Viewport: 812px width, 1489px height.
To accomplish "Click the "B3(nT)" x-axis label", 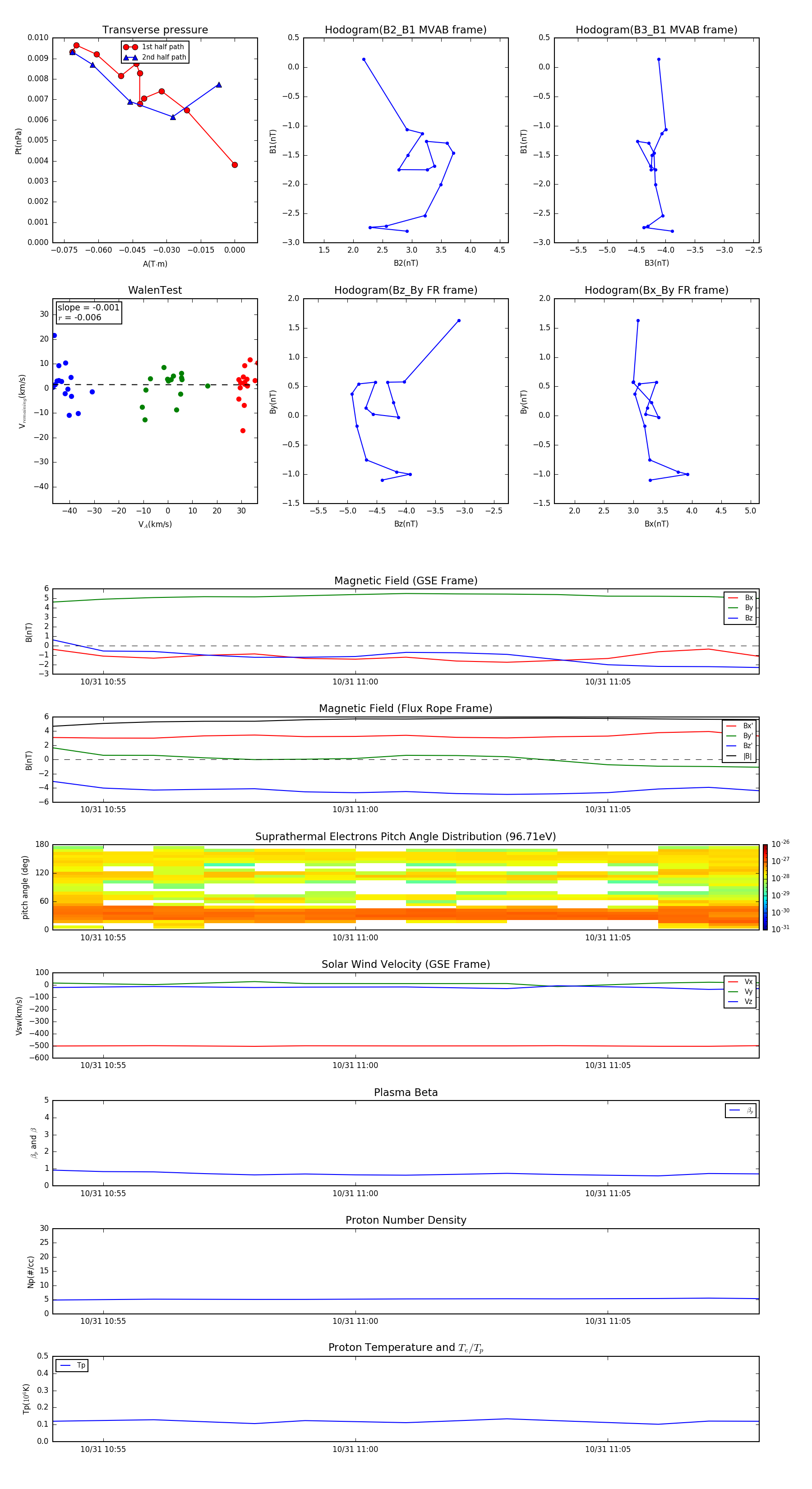I will pyautogui.click(x=656, y=263).
